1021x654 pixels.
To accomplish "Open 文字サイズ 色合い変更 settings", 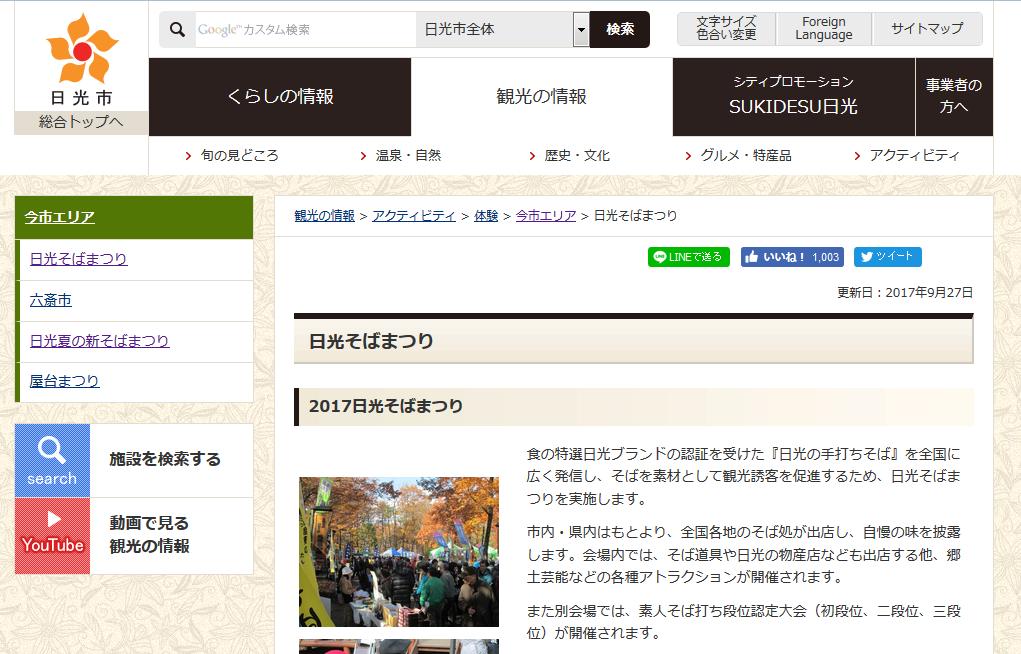I will tap(726, 29).
